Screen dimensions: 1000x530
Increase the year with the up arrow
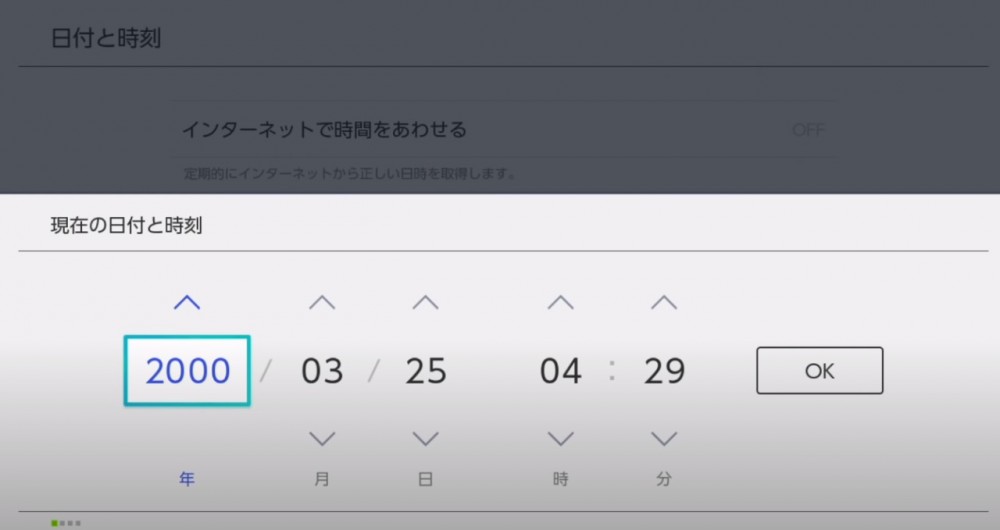187,302
